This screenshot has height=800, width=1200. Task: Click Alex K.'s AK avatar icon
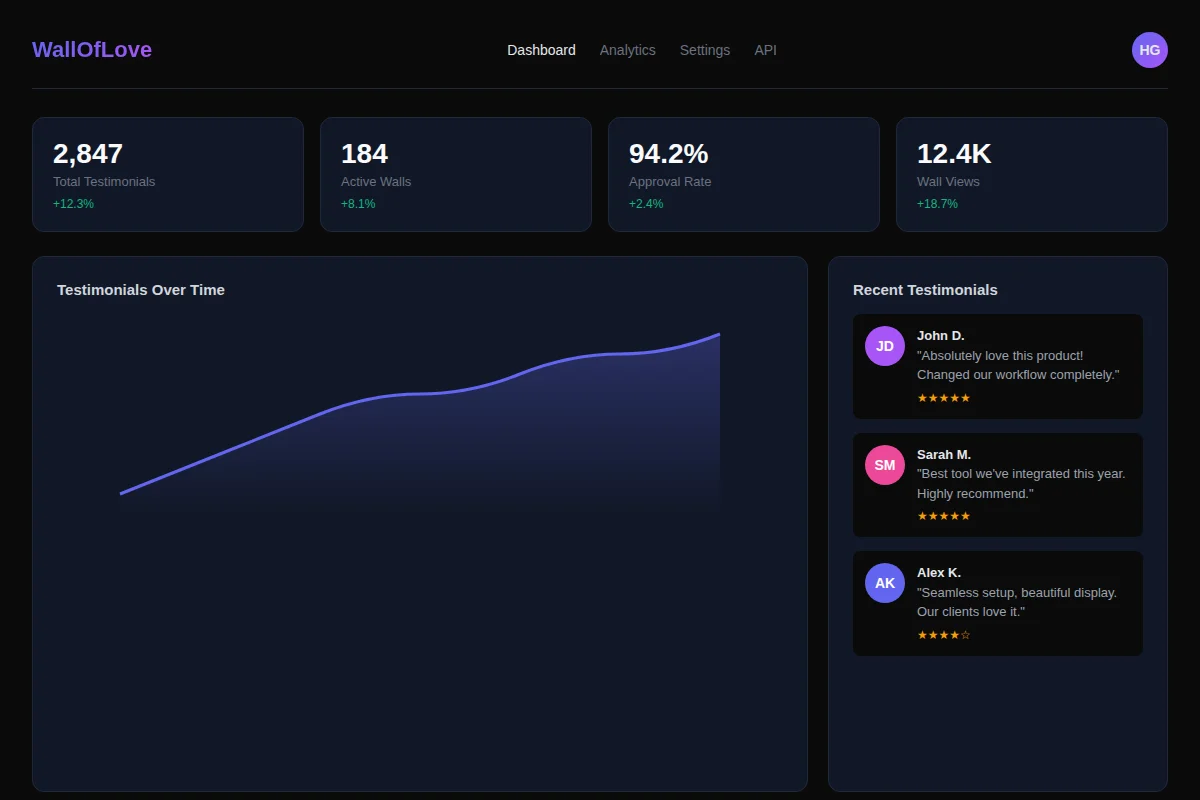pyautogui.click(x=884, y=582)
